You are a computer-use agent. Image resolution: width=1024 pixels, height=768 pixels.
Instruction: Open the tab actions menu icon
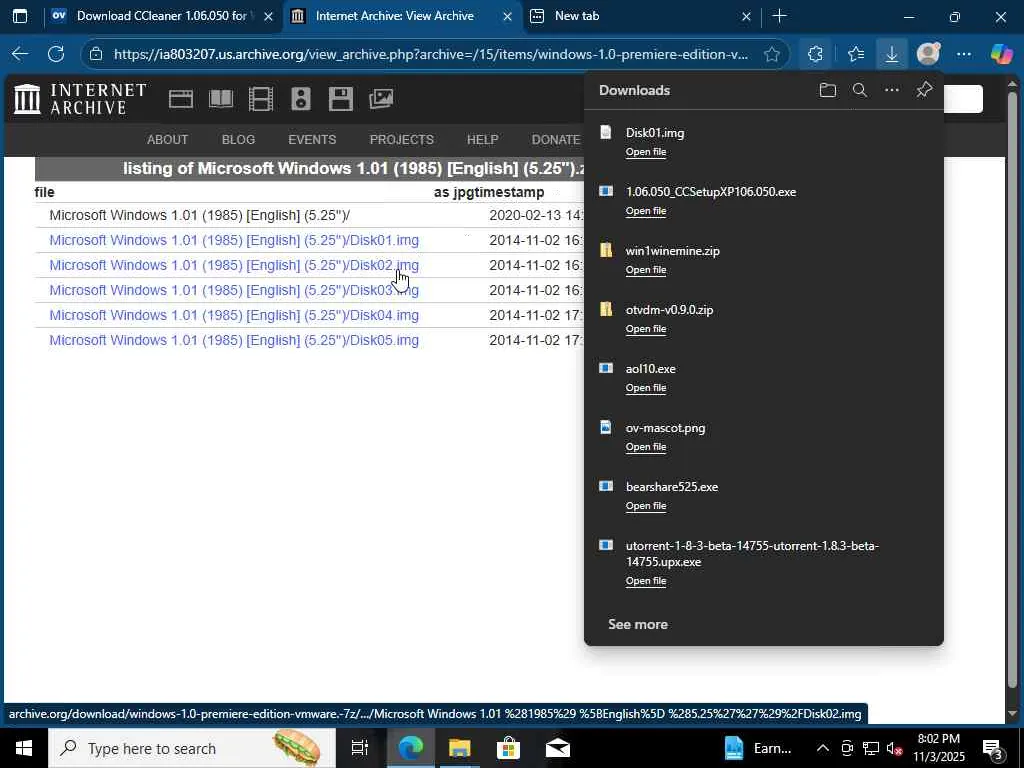coord(20,16)
